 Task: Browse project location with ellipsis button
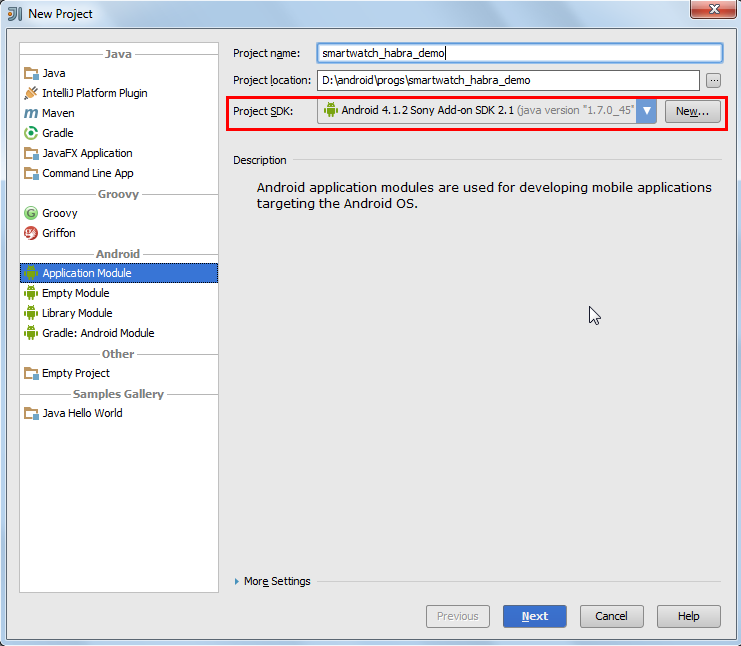(x=714, y=80)
